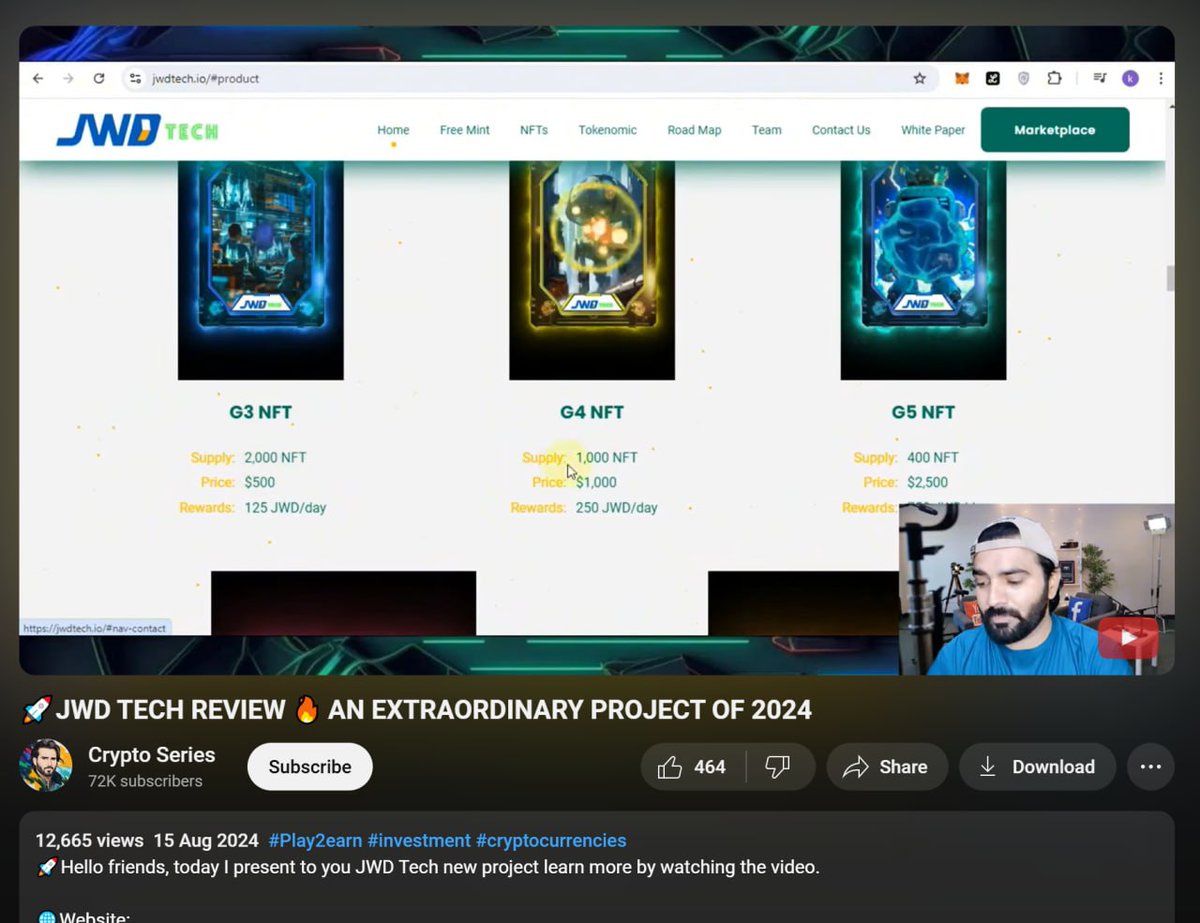This screenshot has height=923, width=1200.
Task: Click the Subscribe button
Action: [x=310, y=767]
